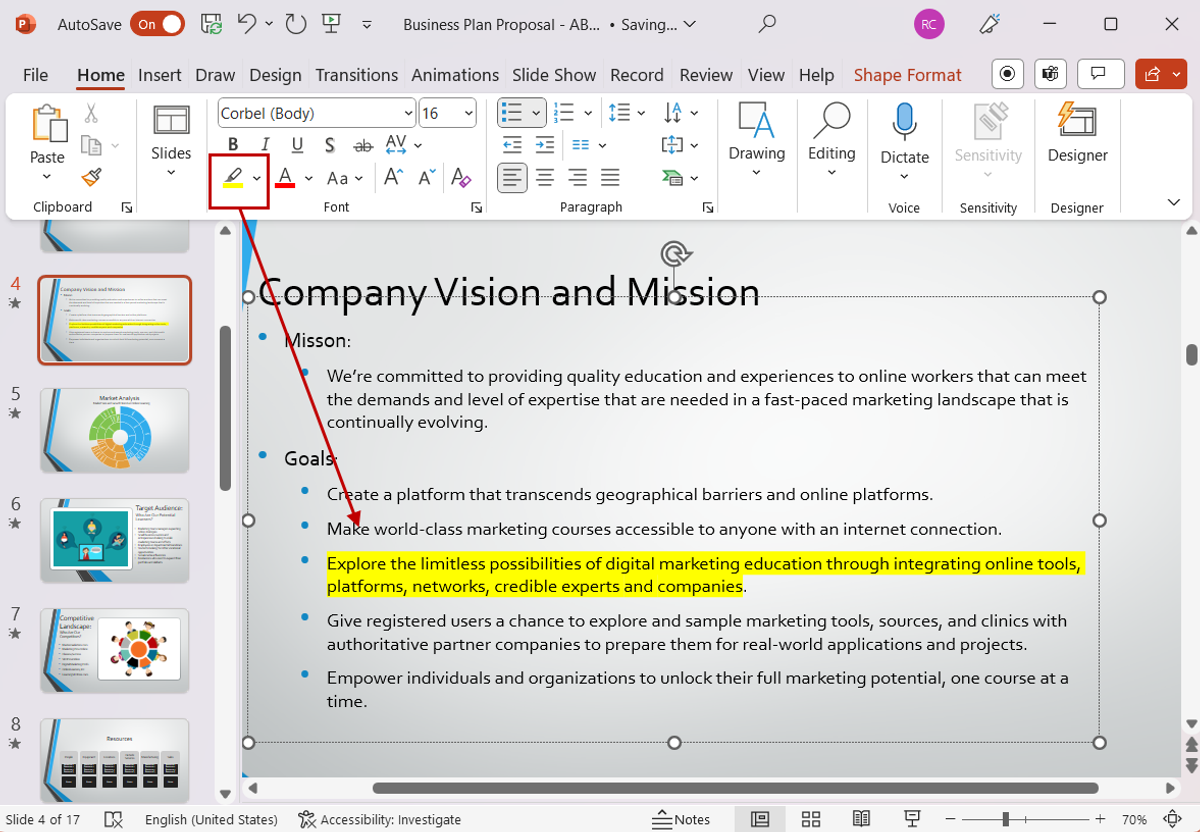Apply text highlight color

click(x=231, y=177)
